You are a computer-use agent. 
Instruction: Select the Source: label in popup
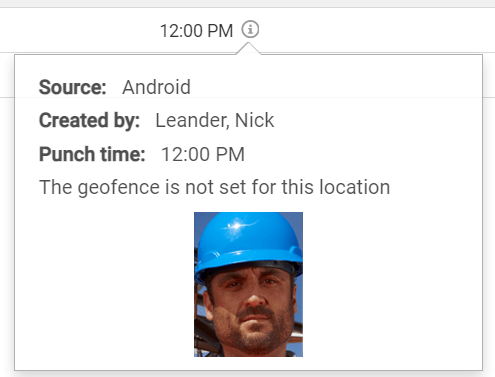pyautogui.click(x=73, y=87)
